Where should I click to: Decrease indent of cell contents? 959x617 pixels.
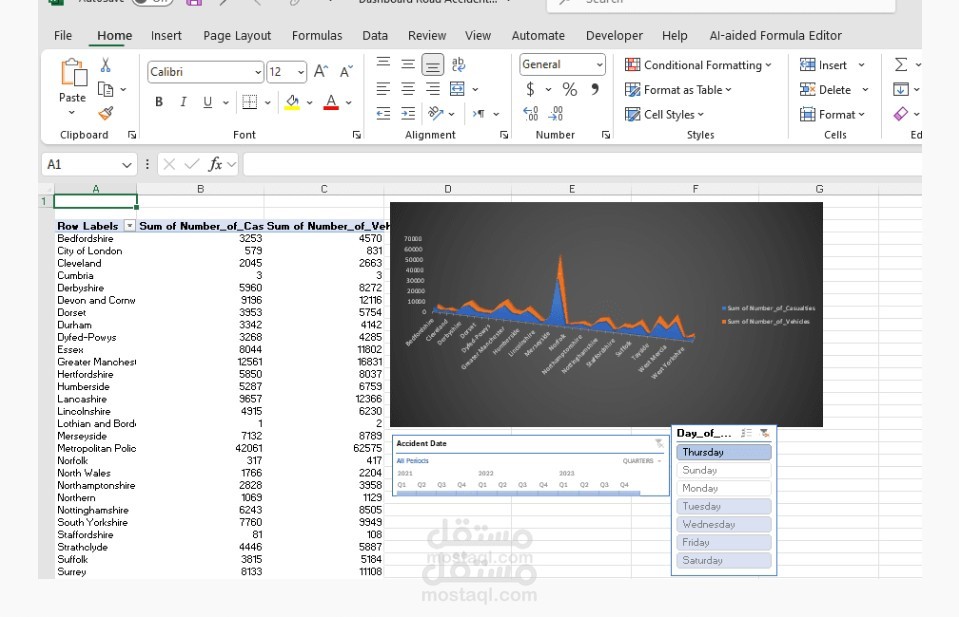(x=383, y=114)
